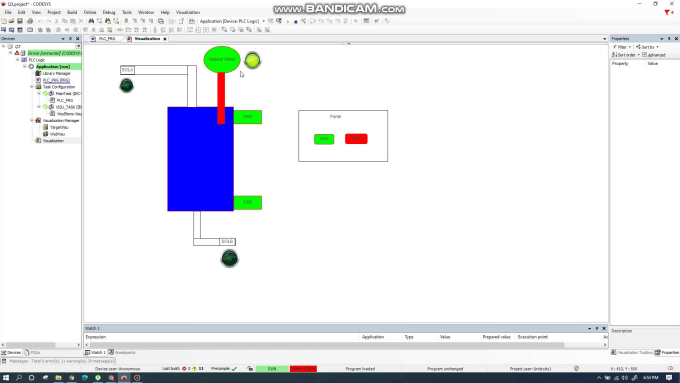Click the Open project folder icon
680x383 pixels.
[x=11, y=21]
